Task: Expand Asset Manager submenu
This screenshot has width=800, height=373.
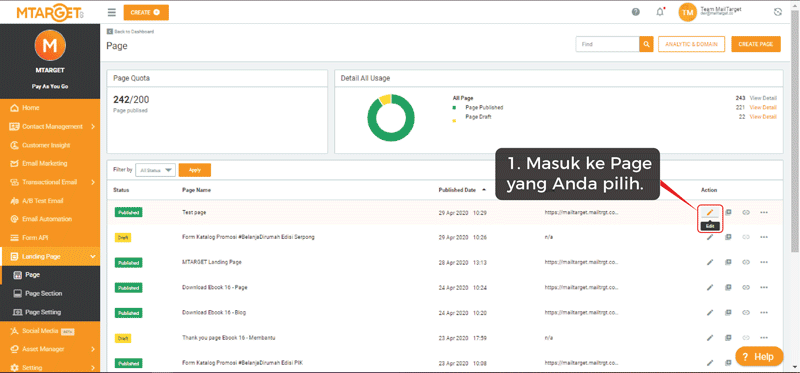Action: pyautogui.click(x=93, y=350)
